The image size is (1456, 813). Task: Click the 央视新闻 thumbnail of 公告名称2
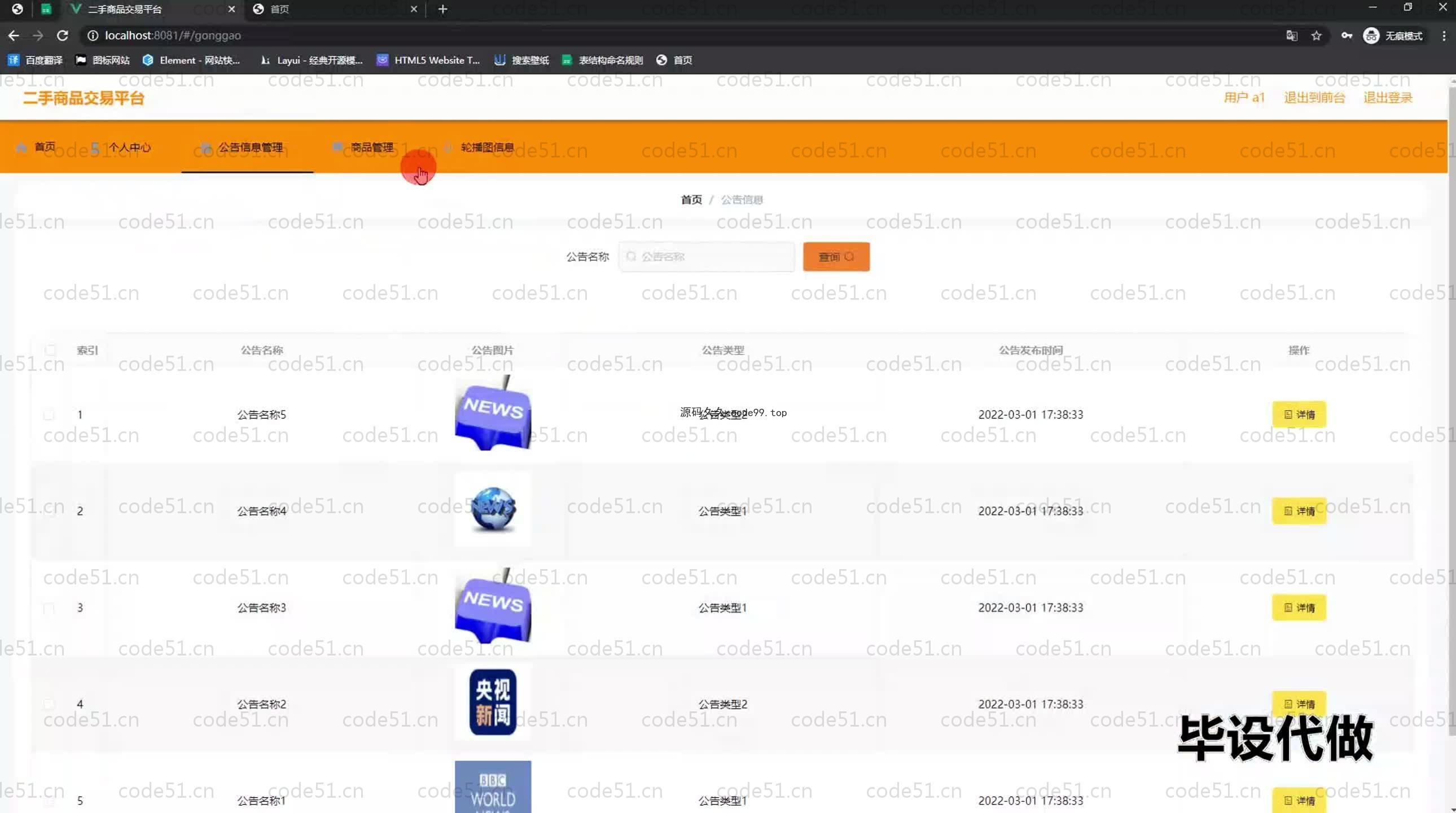[493, 702]
